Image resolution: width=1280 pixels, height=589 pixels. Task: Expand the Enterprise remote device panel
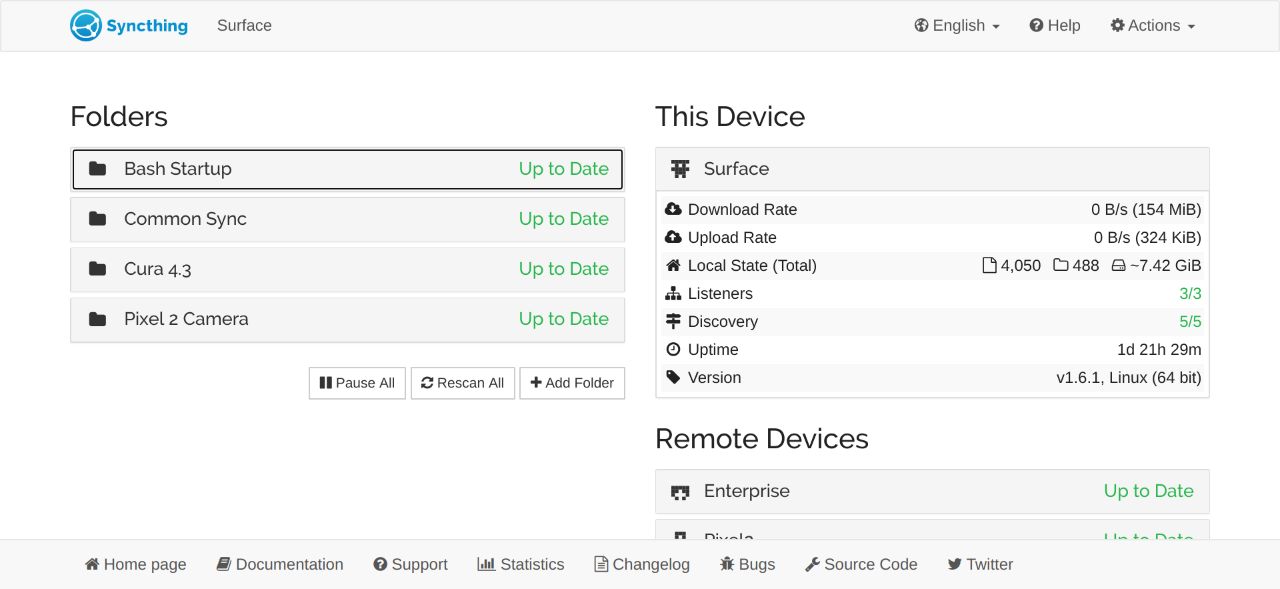[x=931, y=491]
